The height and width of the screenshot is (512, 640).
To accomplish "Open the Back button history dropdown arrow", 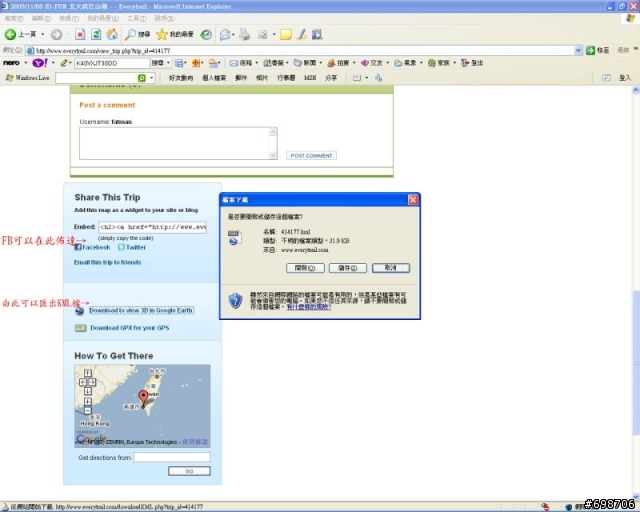I will [x=42, y=35].
